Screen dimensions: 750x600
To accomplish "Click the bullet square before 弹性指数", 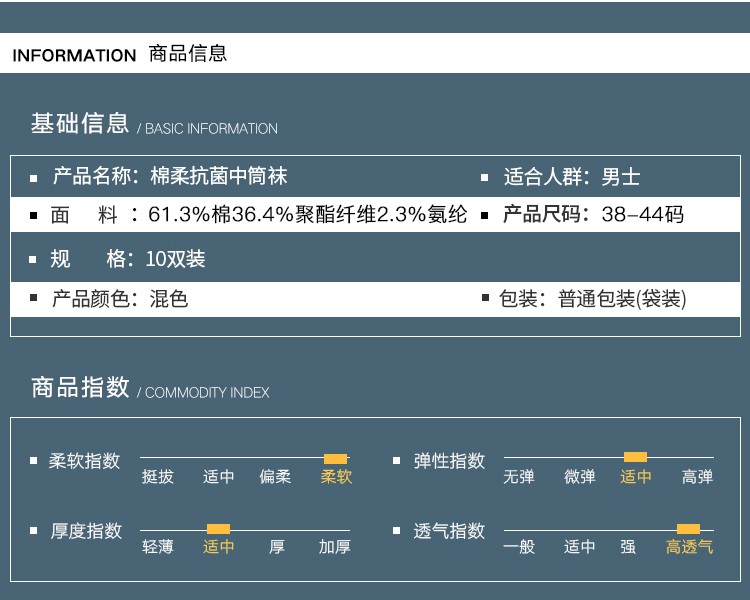I will coord(399,461).
